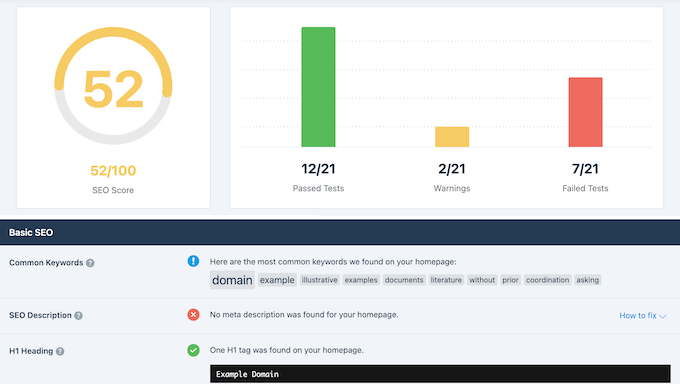
Task: Click the Warnings caption
Action: 452,188
